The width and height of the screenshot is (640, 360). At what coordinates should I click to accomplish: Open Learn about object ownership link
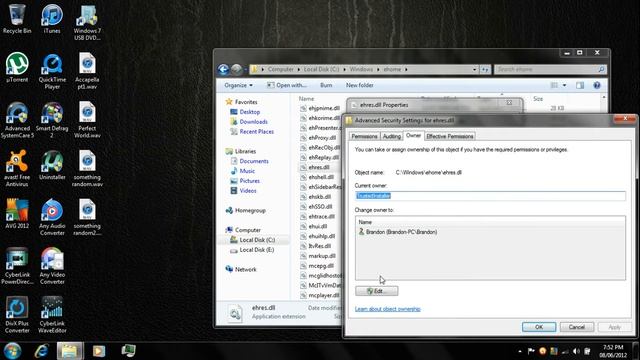pyautogui.click(x=387, y=309)
